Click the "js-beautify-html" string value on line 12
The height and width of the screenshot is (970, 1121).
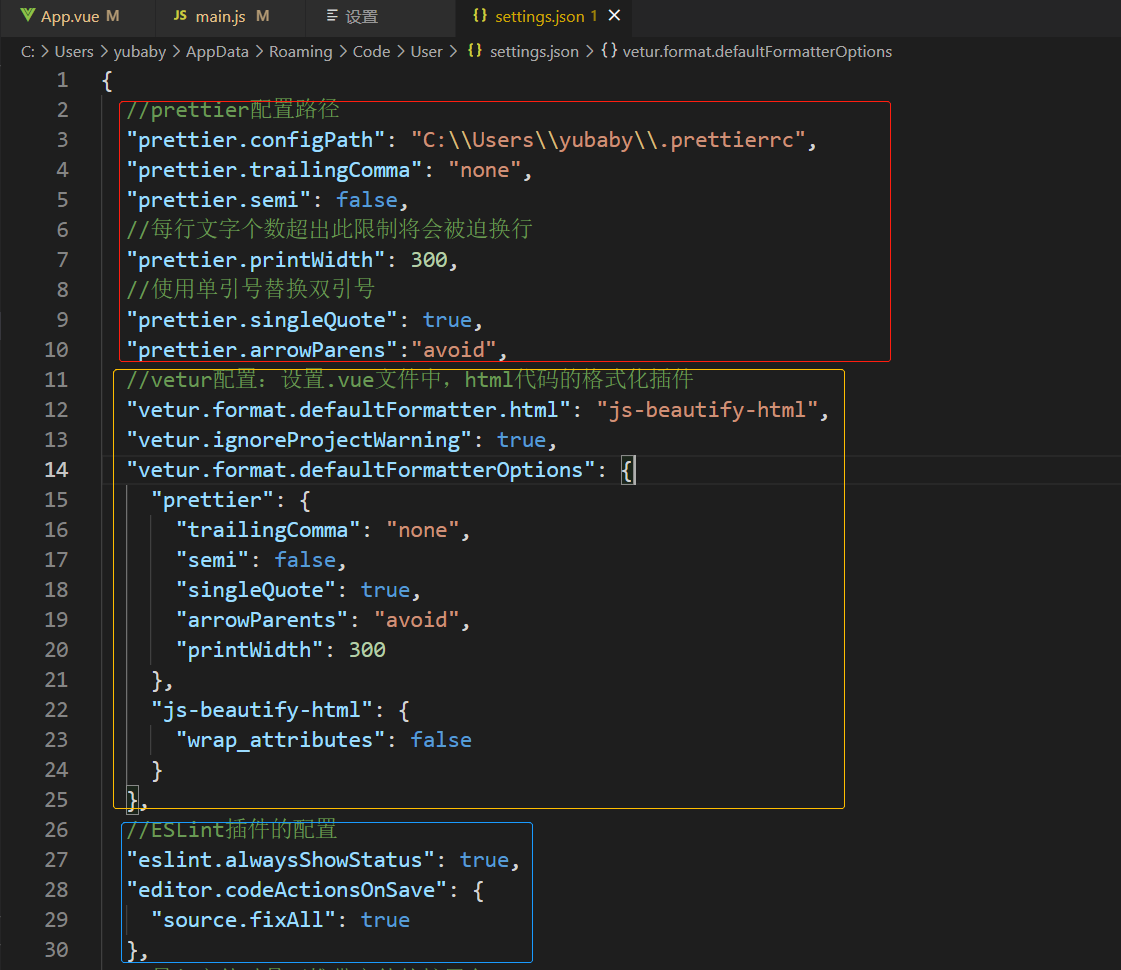click(707, 410)
